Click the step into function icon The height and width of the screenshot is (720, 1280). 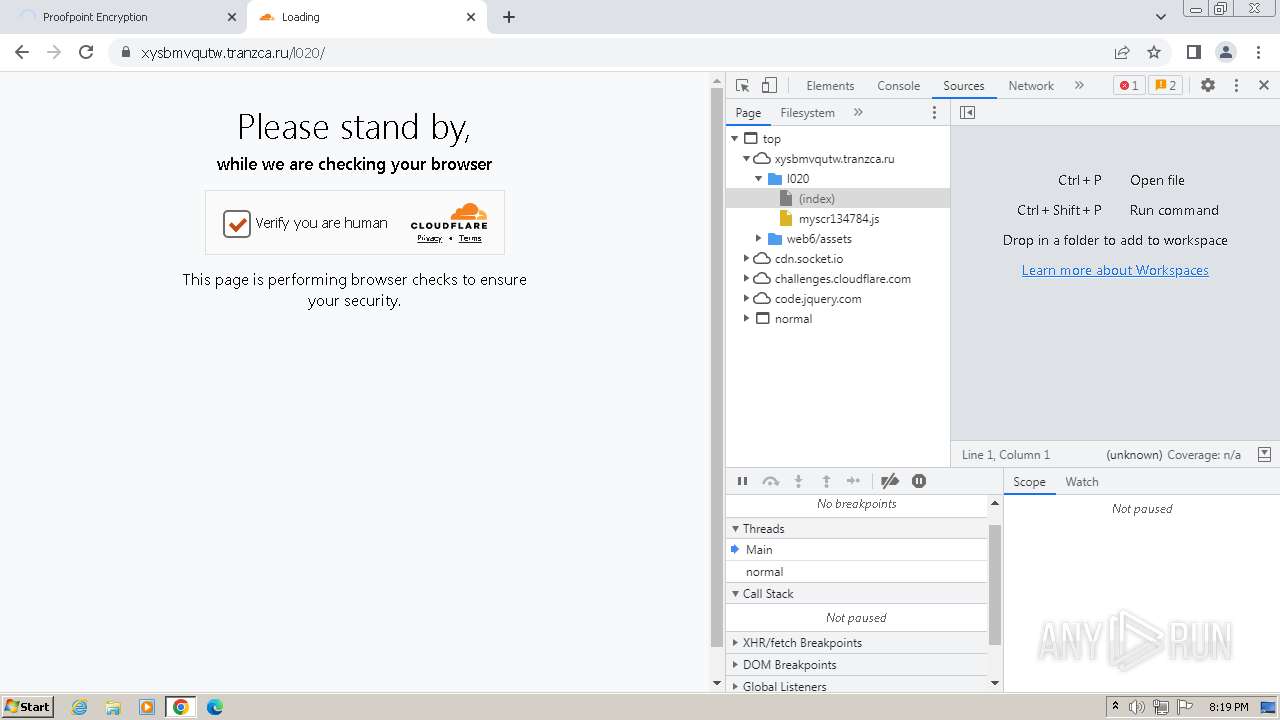coord(798,481)
